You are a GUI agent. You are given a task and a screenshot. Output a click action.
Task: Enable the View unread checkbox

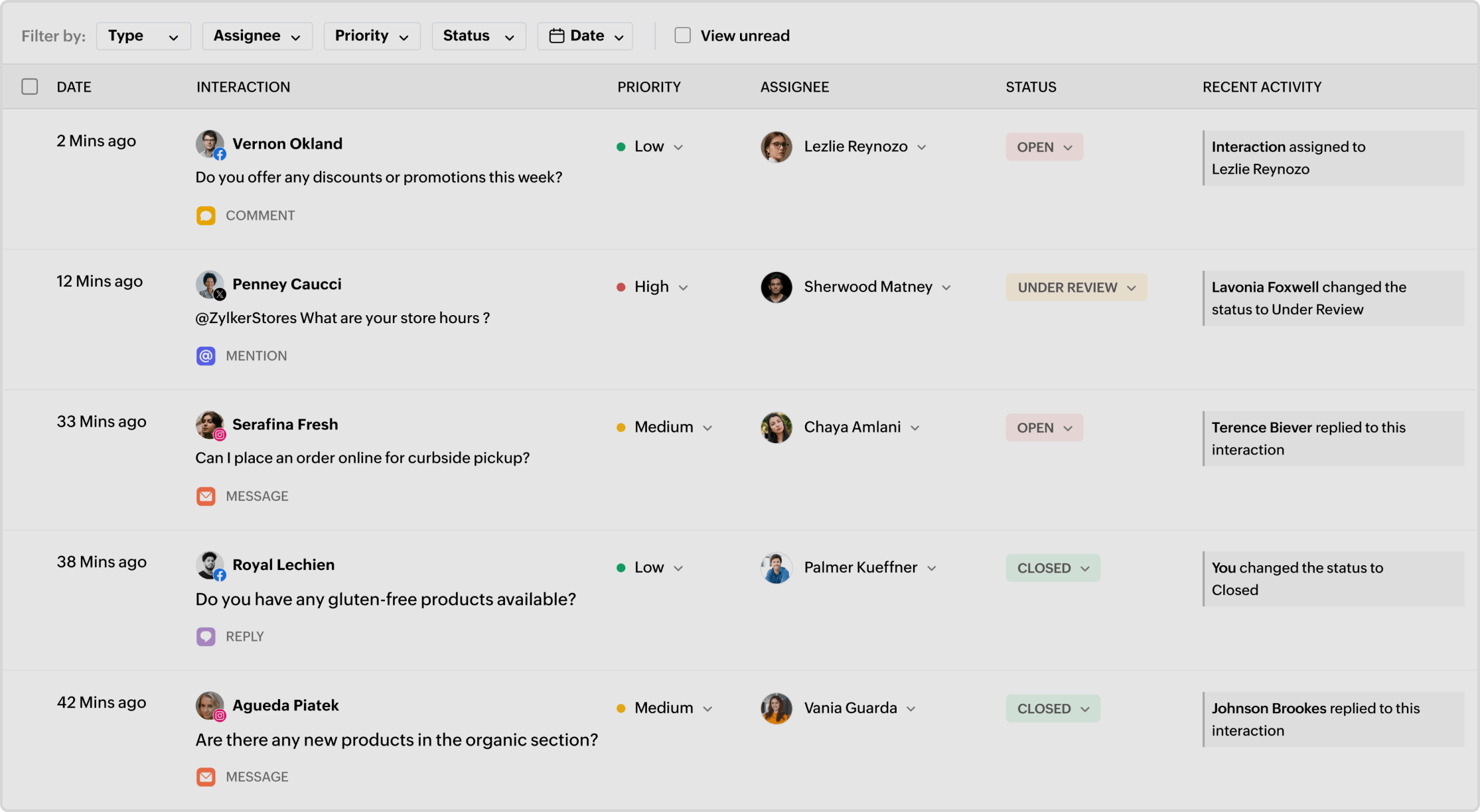[x=682, y=35]
